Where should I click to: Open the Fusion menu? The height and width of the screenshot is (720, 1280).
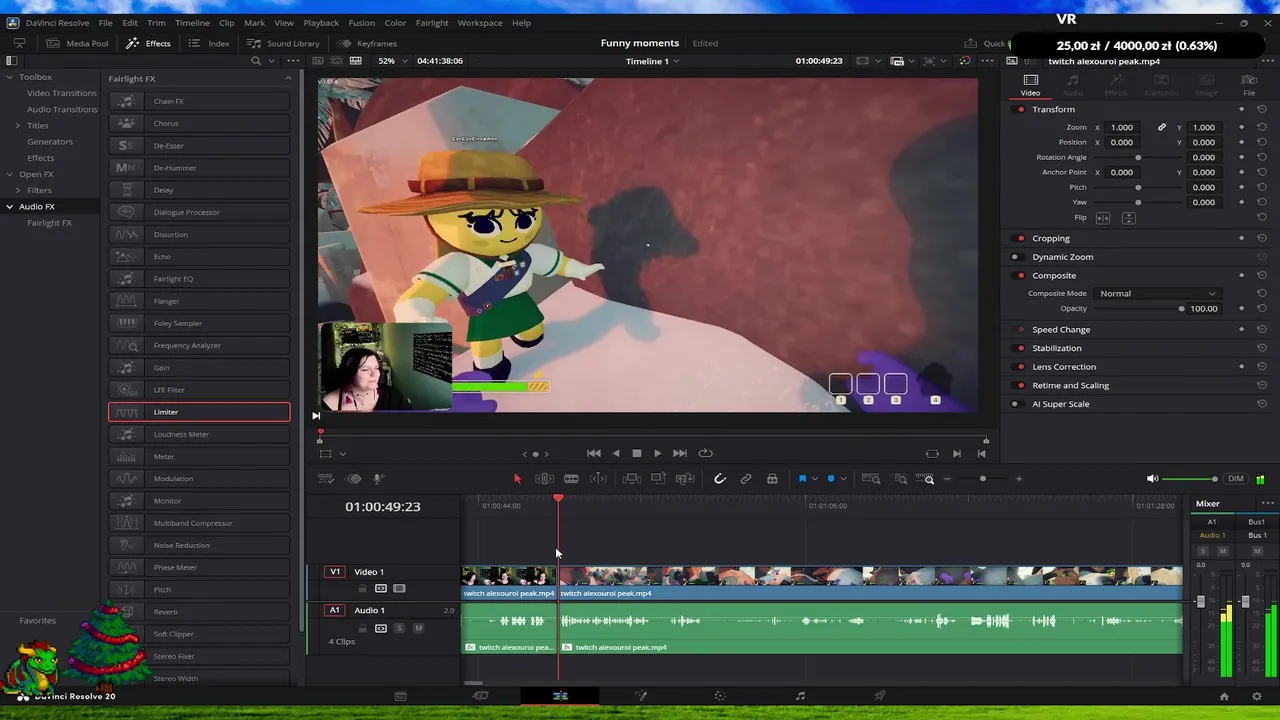point(361,23)
